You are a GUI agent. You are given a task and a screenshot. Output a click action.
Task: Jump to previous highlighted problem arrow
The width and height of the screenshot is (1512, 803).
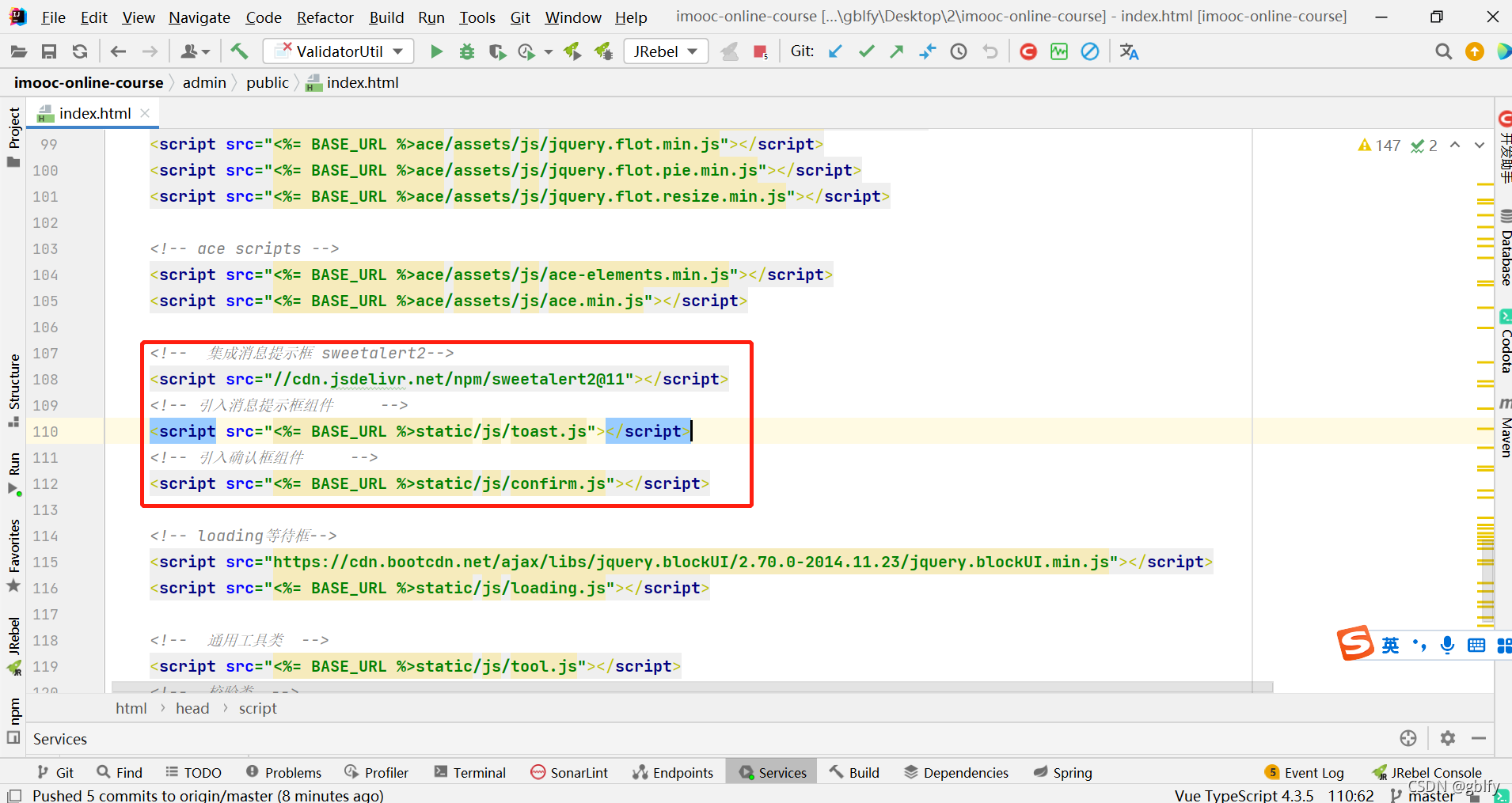pyautogui.click(x=1455, y=146)
